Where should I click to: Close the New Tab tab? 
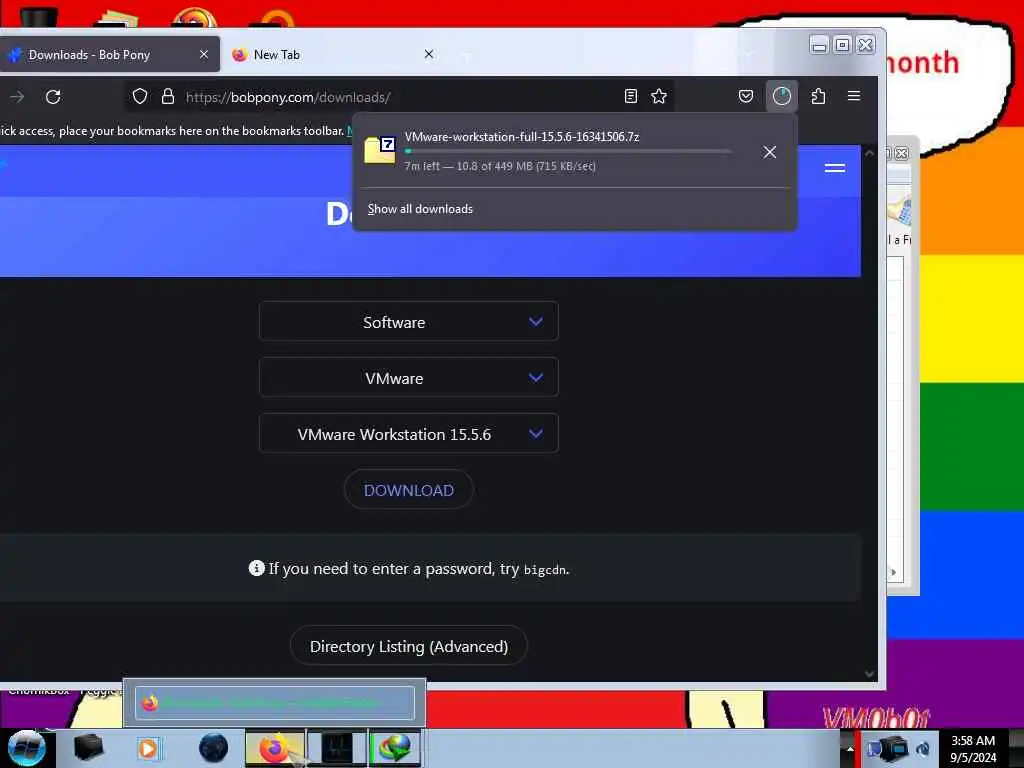click(428, 54)
